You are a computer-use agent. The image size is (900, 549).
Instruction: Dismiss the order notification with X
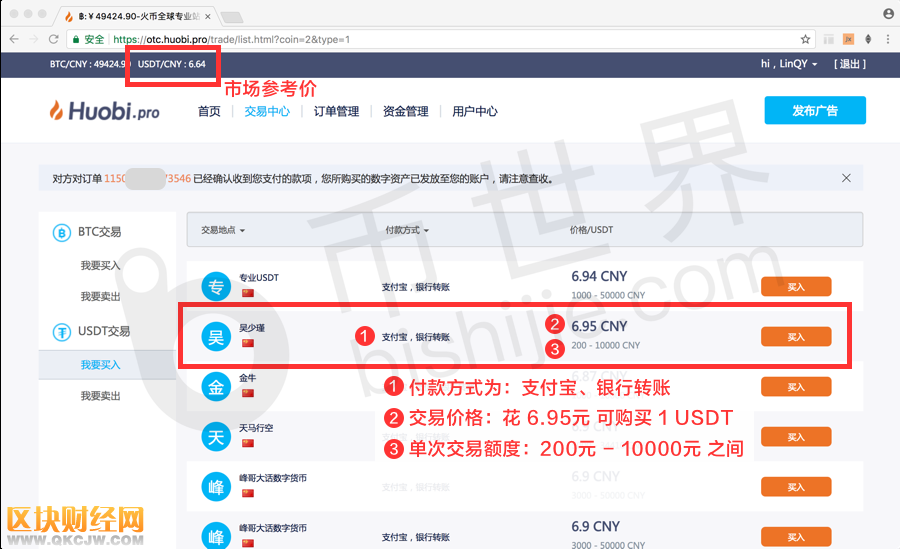[x=846, y=178]
